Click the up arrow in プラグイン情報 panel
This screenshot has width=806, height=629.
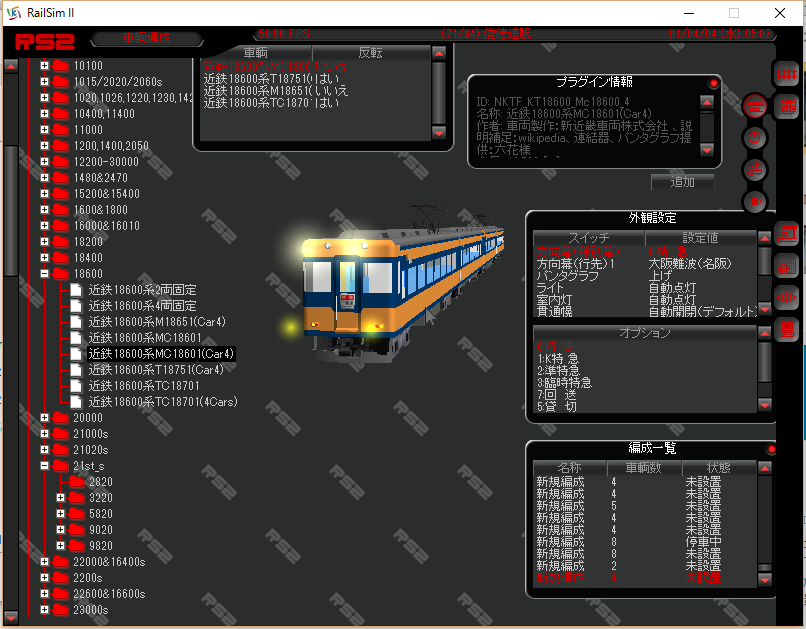[x=707, y=102]
